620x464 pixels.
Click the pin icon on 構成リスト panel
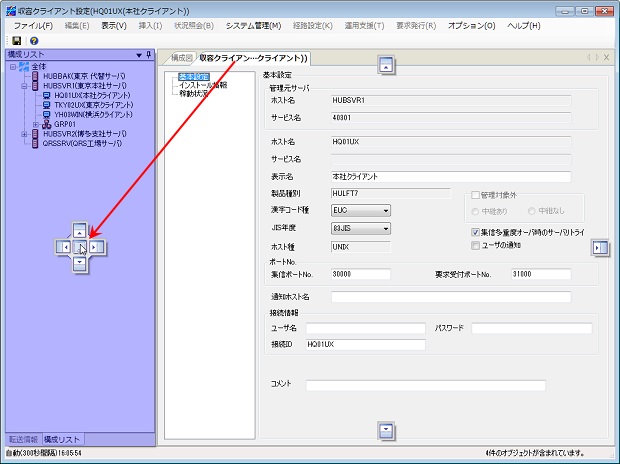pyautogui.click(x=149, y=55)
